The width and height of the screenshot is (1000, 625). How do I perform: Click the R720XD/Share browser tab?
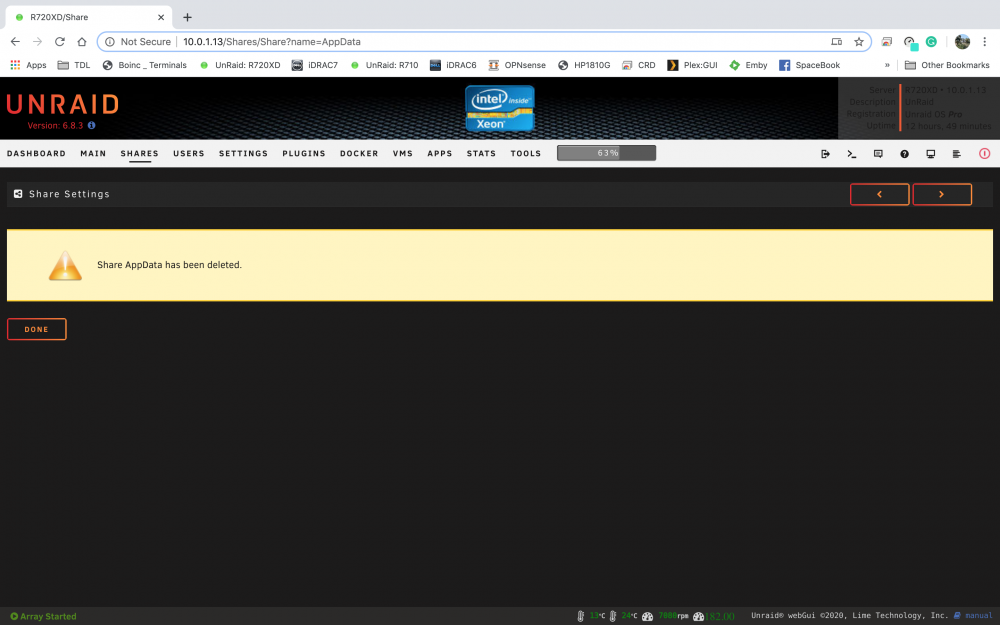pyautogui.click(x=89, y=17)
